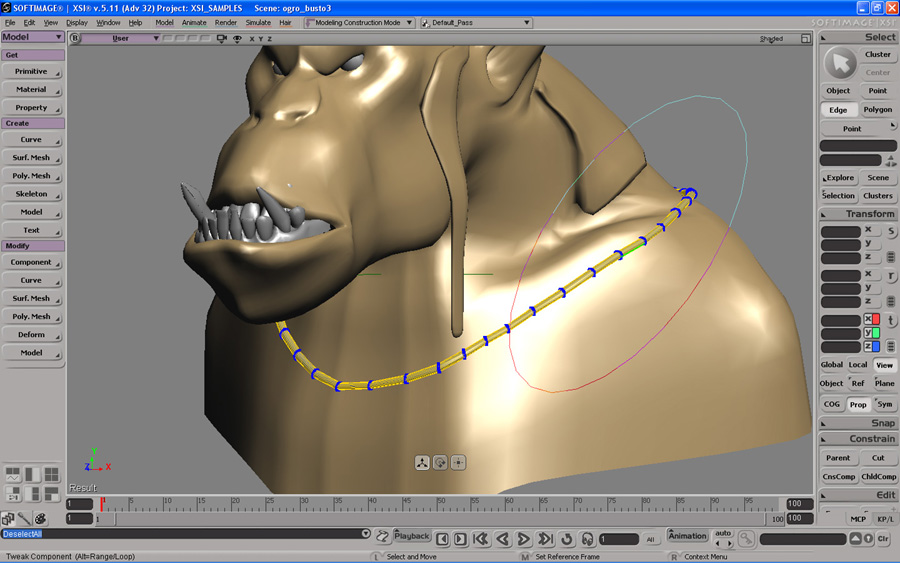Viewport: 900px width, 563px height.
Task: Toggle the eye visibility icon in viewport header
Action: point(237,39)
